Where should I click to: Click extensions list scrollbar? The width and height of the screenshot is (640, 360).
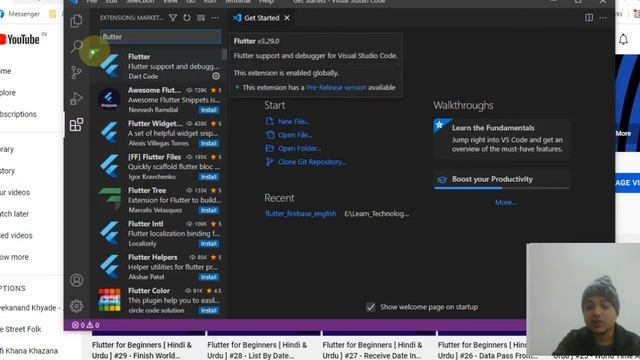(224, 54)
